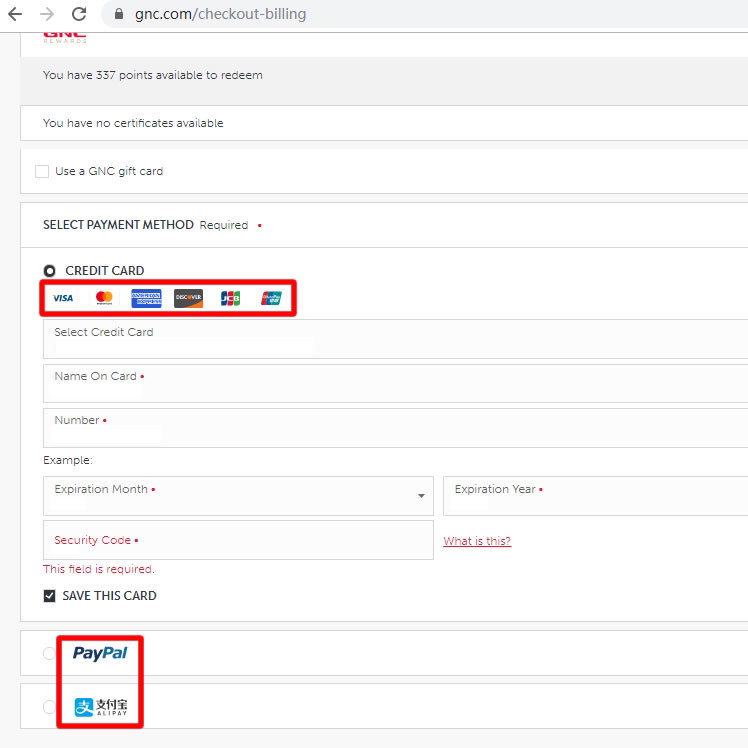Click the Visa card logo
The image size is (748, 748).
[63, 298]
